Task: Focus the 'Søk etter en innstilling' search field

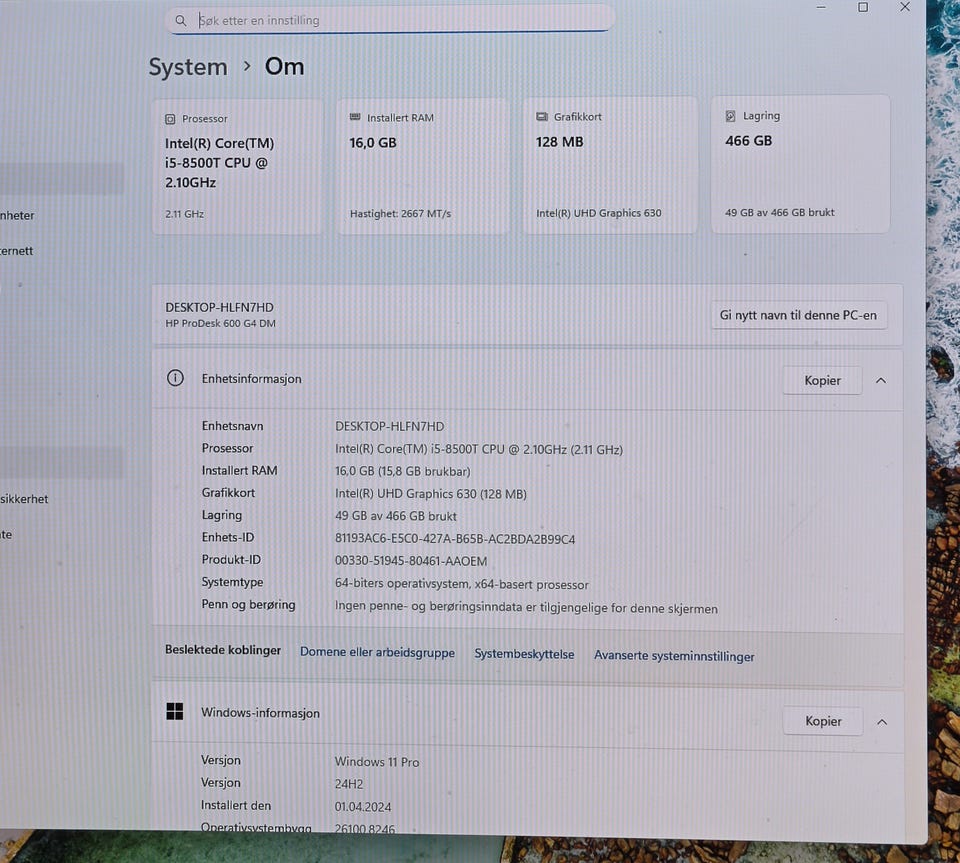Action: tap(390, 20)
